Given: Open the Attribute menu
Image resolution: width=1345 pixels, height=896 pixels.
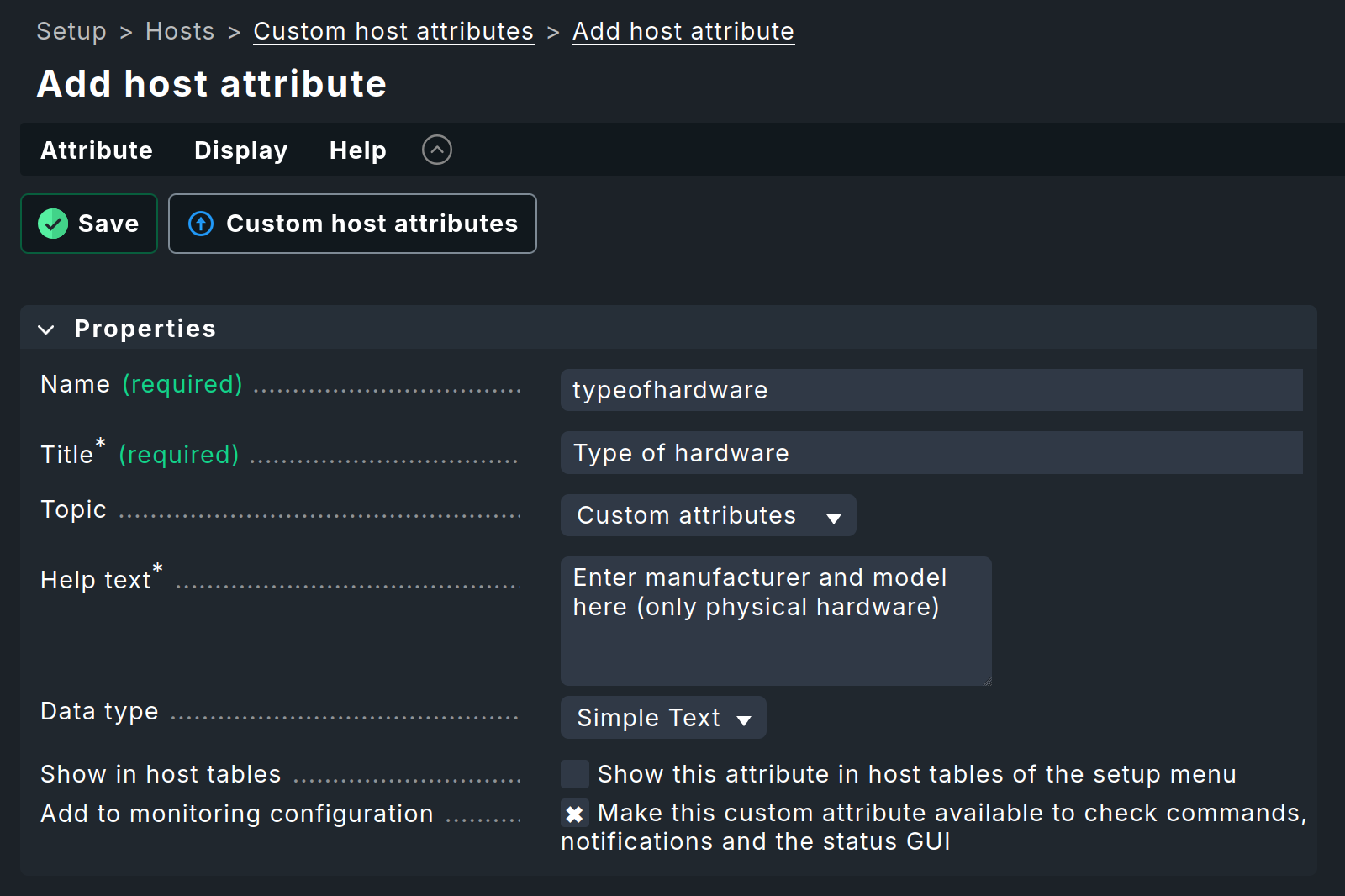Looking at the screenshot, I should pyautogui.click(x=96, y=150).
